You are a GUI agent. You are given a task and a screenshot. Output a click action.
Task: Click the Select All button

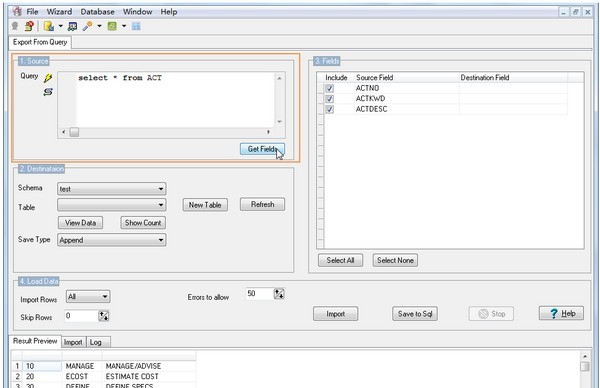[341, 260]
